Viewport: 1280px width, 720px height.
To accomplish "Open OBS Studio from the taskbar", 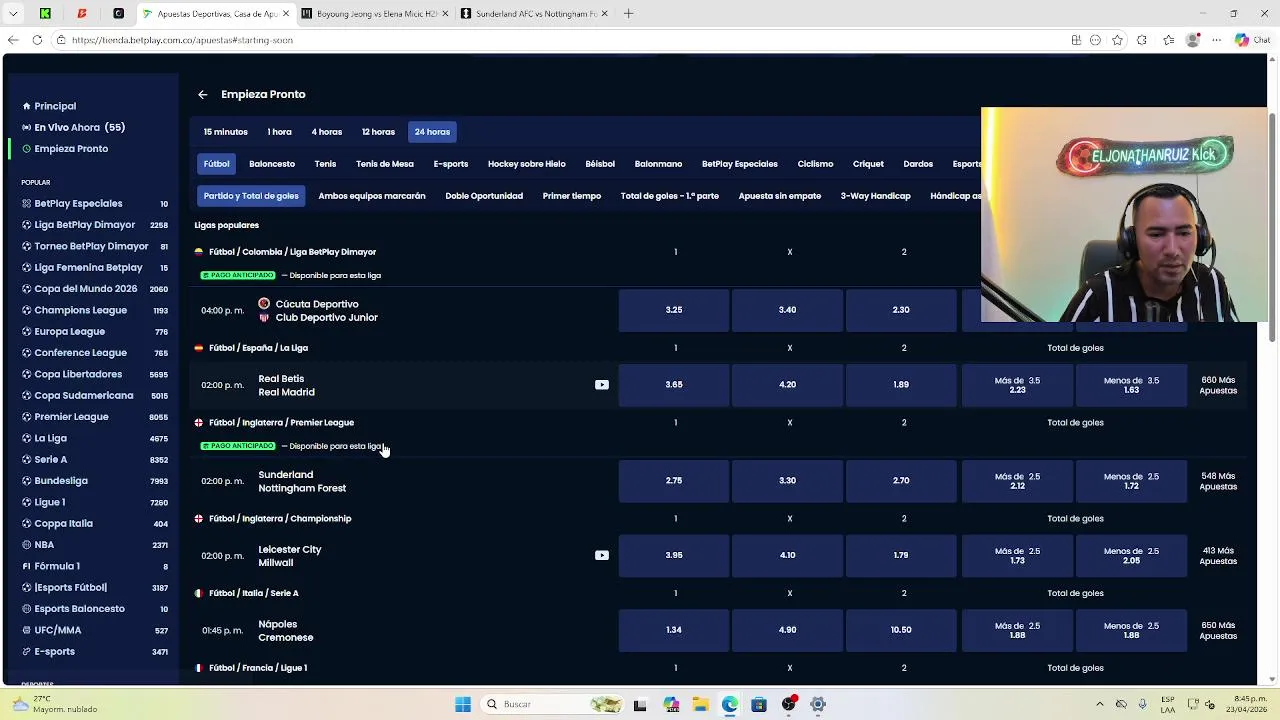I will 789,704.
